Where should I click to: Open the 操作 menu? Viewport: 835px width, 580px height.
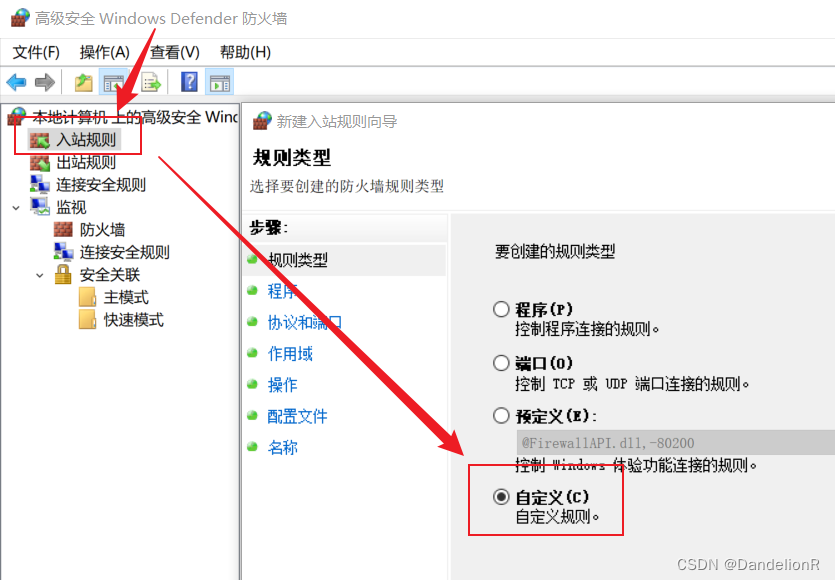[x=105, y=52]
